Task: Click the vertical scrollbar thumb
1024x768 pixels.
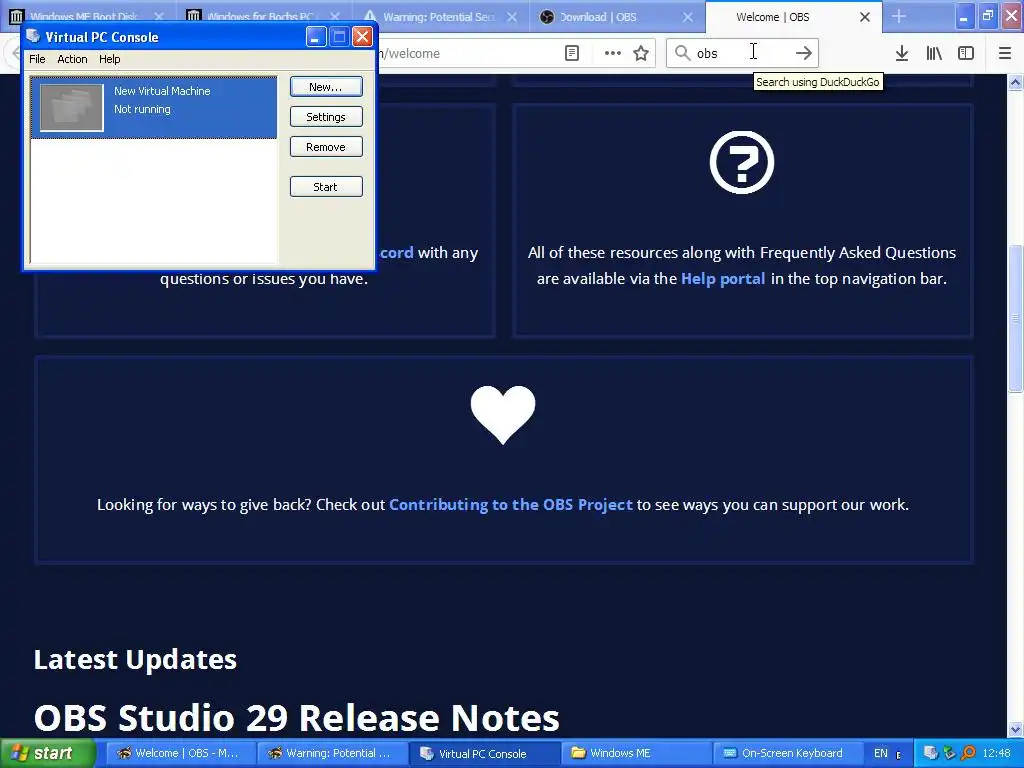Action: pos(1016,318)
